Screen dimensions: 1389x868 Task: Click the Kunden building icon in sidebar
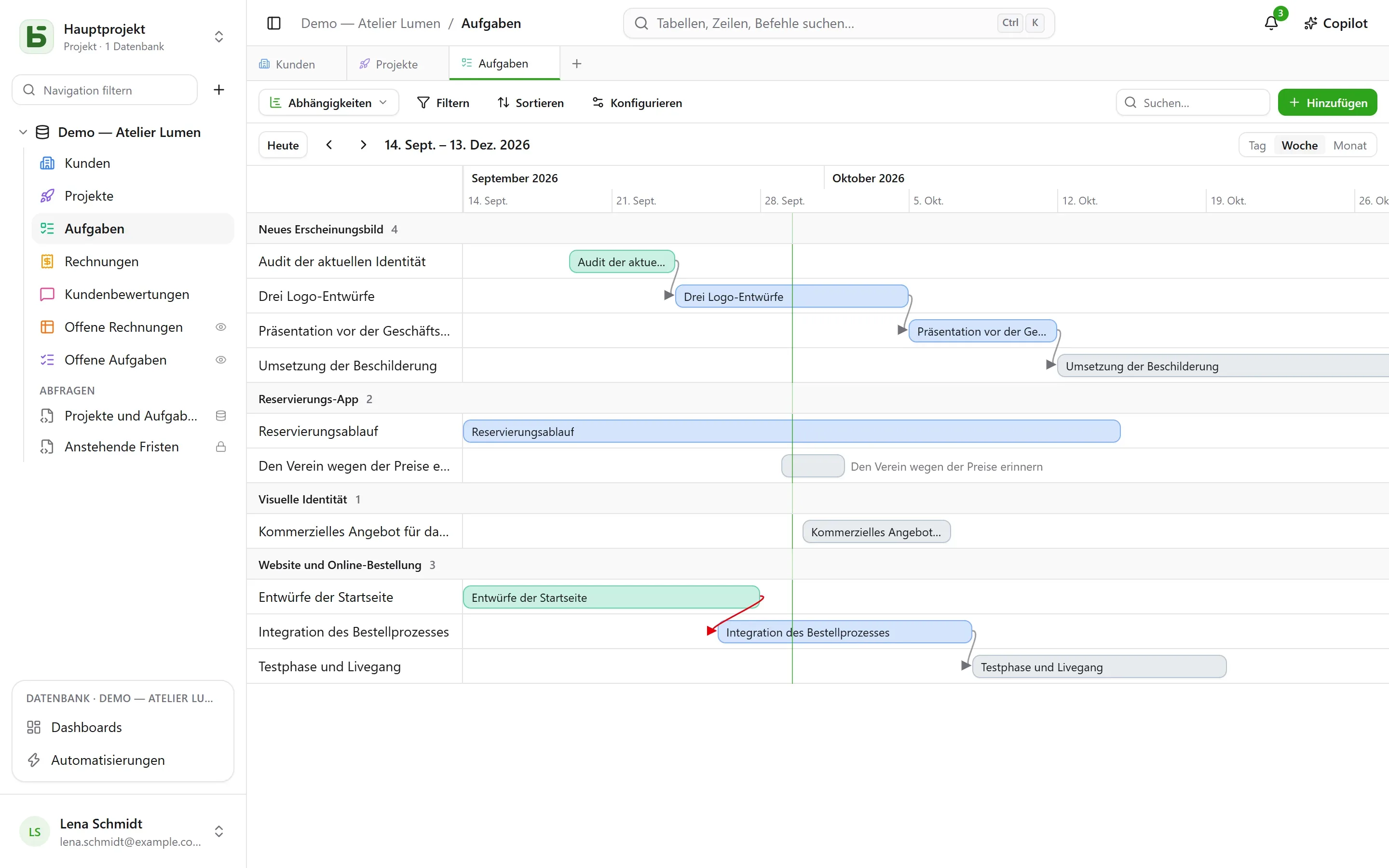(47, 163)
